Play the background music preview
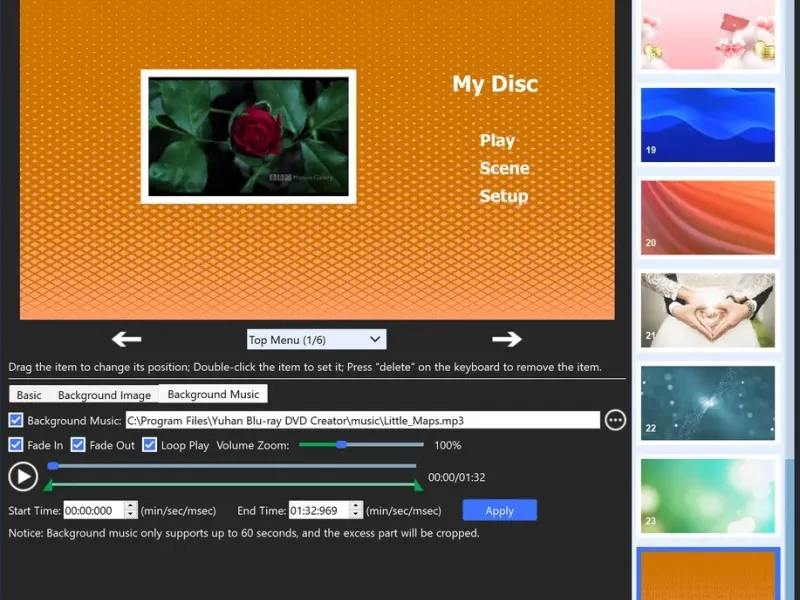Screen dimensions: 800x600 tap(23, 477)
